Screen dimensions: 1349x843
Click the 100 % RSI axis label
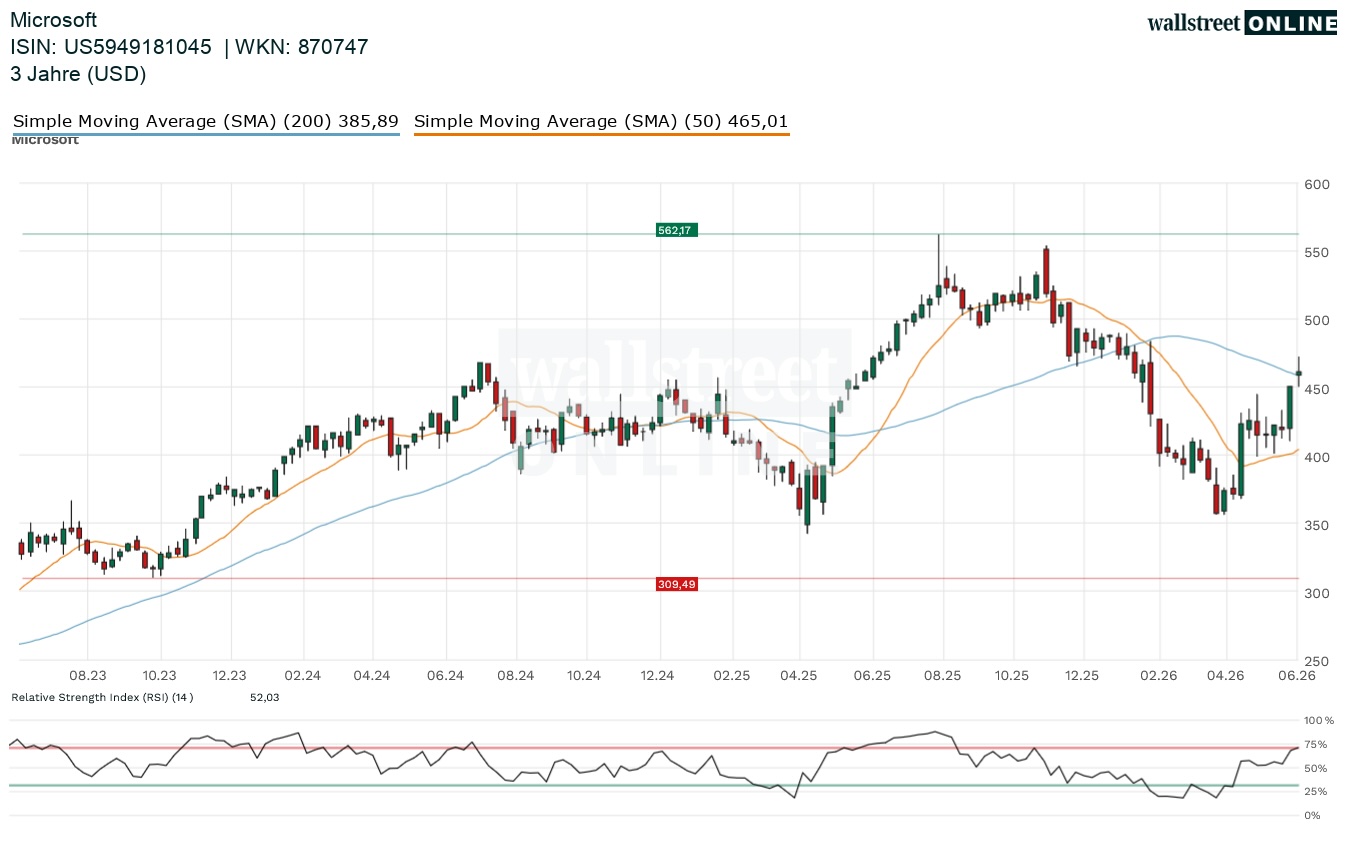(x=1319, y=720)
